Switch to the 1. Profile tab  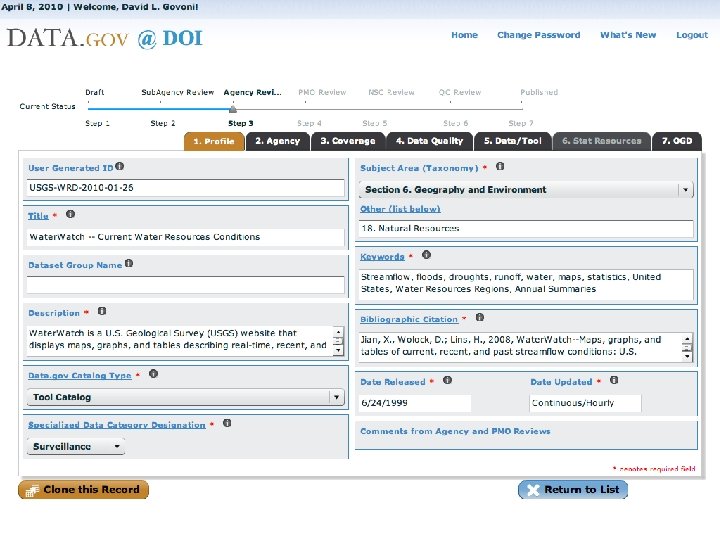214,141
